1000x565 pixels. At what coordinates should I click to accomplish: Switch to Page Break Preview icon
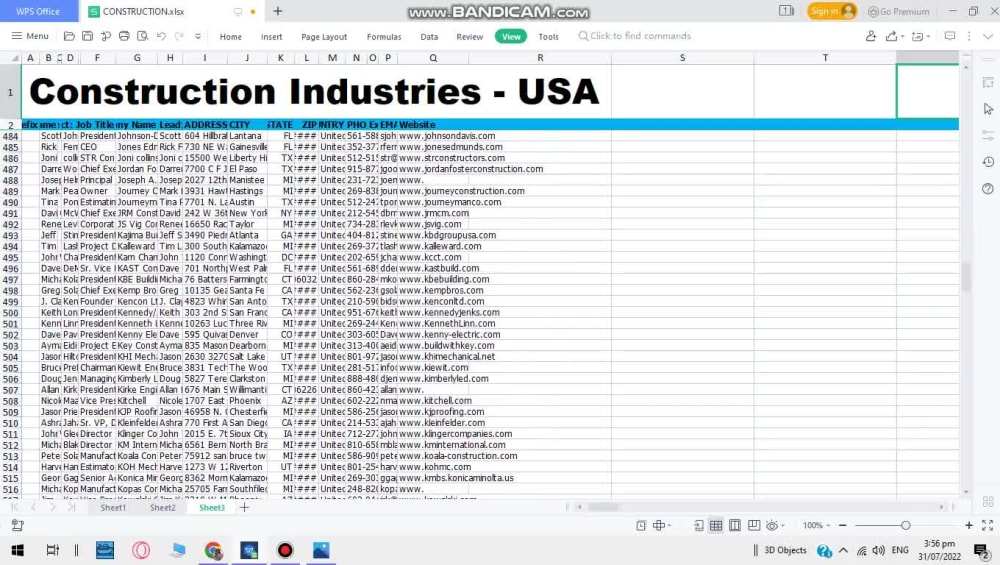(735, 525)
